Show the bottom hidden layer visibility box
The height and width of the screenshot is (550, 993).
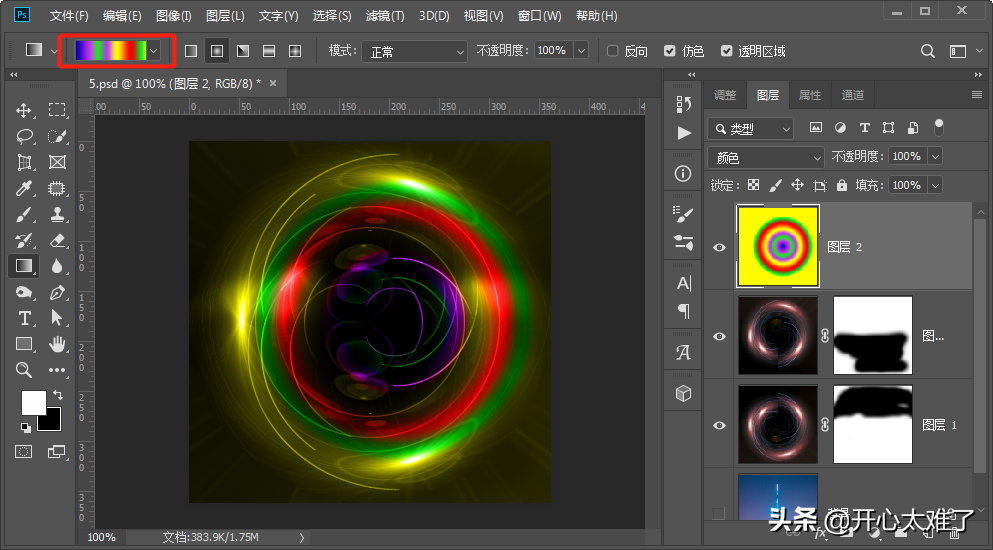pos(719,512)
